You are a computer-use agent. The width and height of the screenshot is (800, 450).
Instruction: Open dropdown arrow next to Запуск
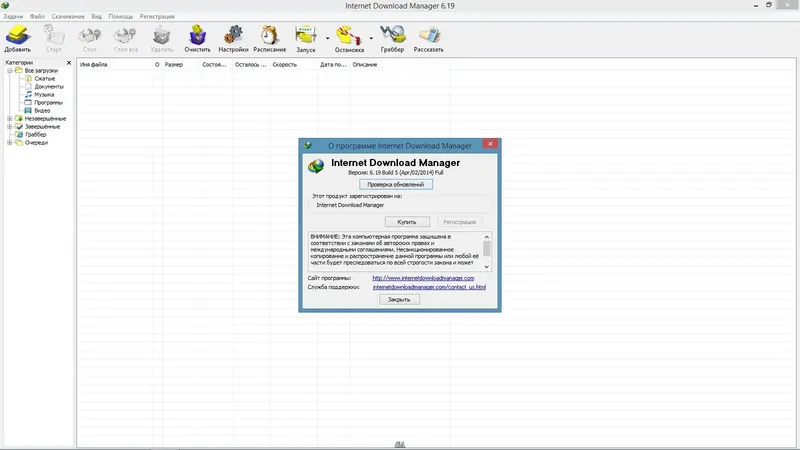(328, 38)
